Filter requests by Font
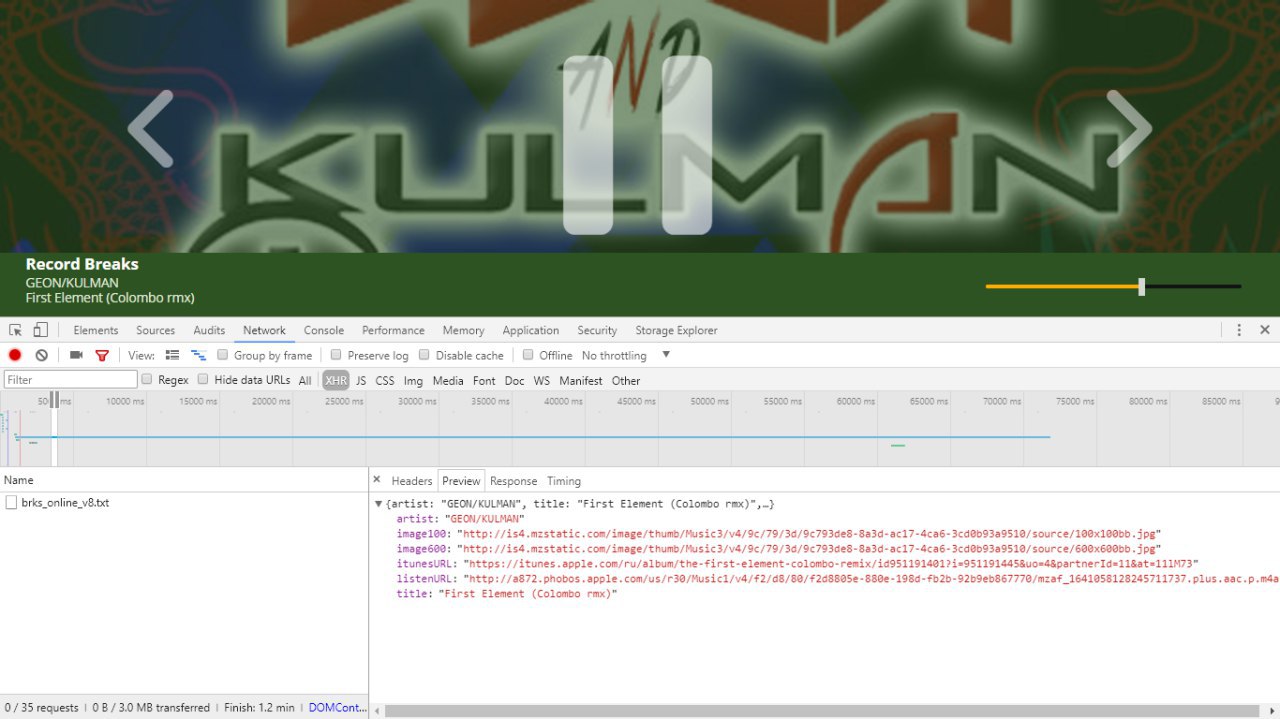This screenshot has width=1280, height=719. [484, 381]
